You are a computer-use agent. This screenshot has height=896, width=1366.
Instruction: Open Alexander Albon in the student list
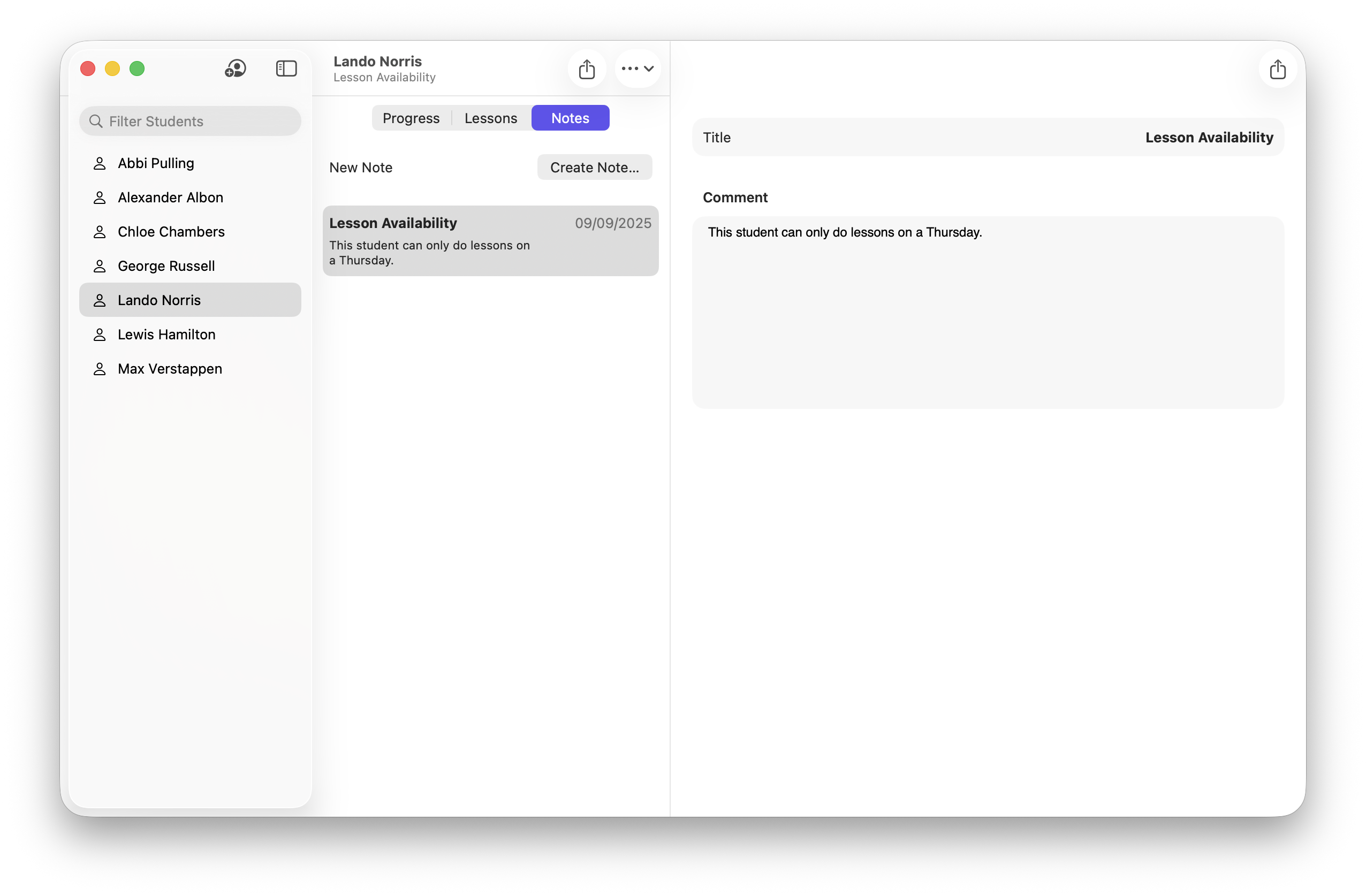click(170, 198)
